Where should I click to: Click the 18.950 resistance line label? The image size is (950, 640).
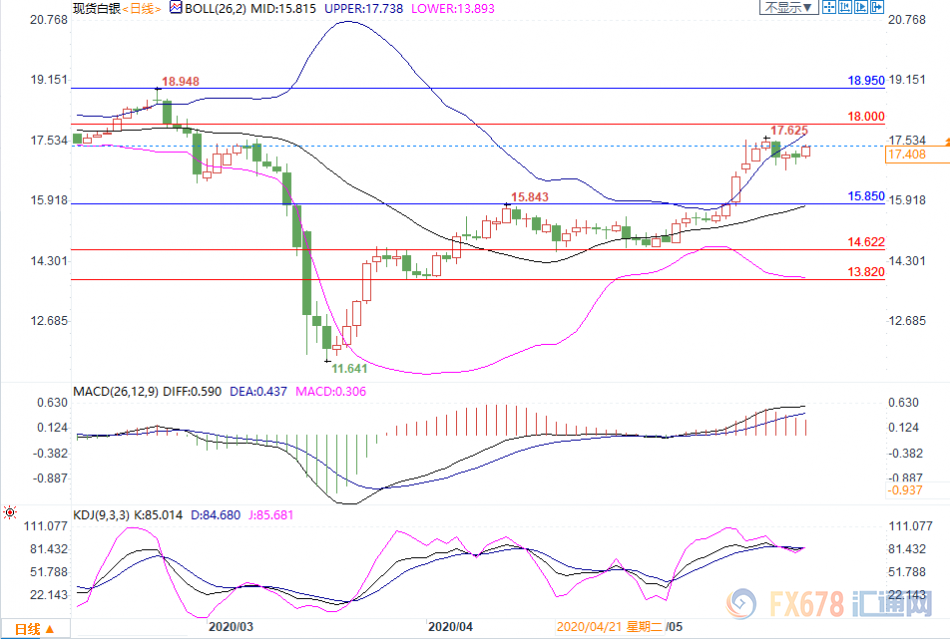tap(866, 79)
